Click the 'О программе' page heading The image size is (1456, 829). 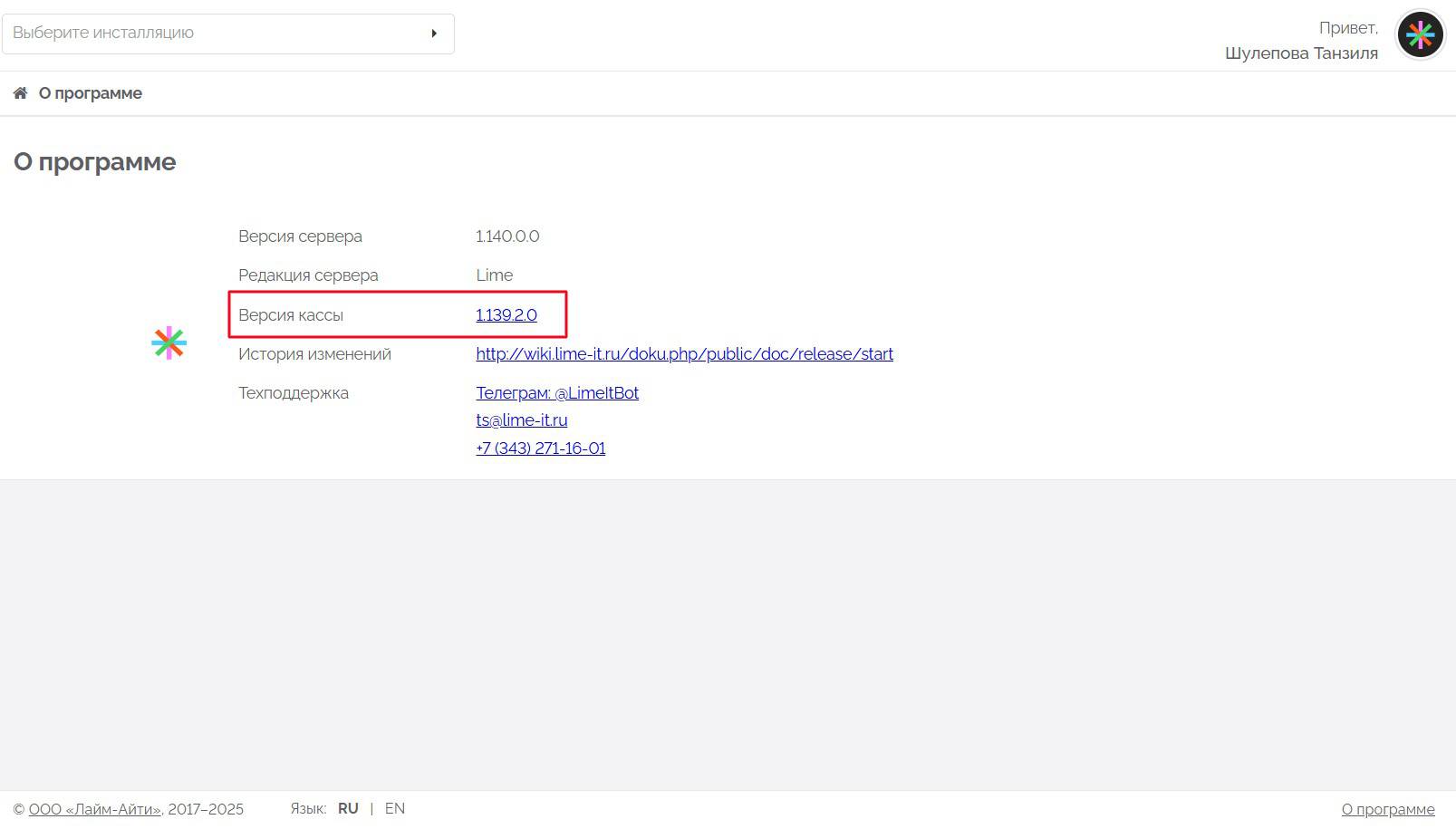tap(95, 162)
